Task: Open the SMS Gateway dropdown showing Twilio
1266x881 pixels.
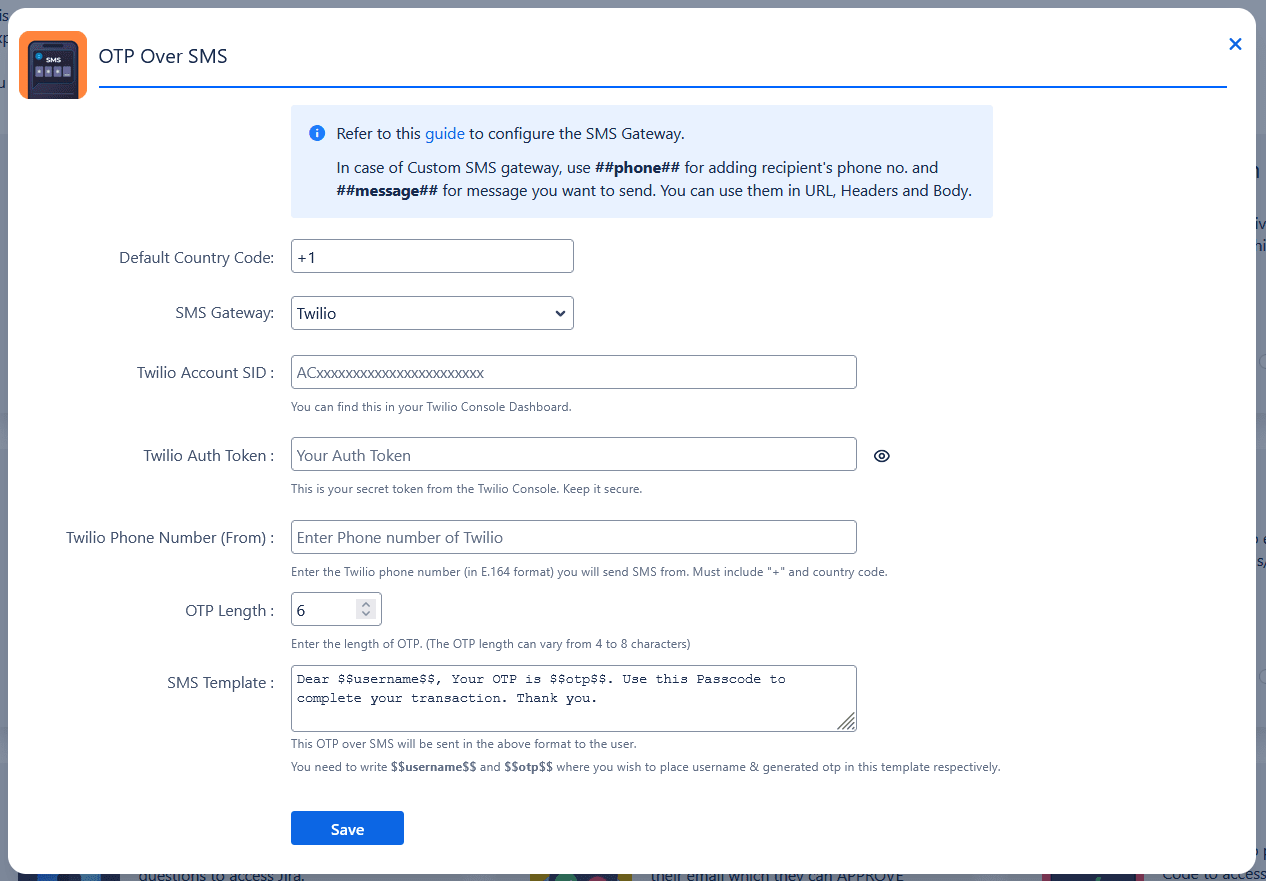Action: point(432,313)
